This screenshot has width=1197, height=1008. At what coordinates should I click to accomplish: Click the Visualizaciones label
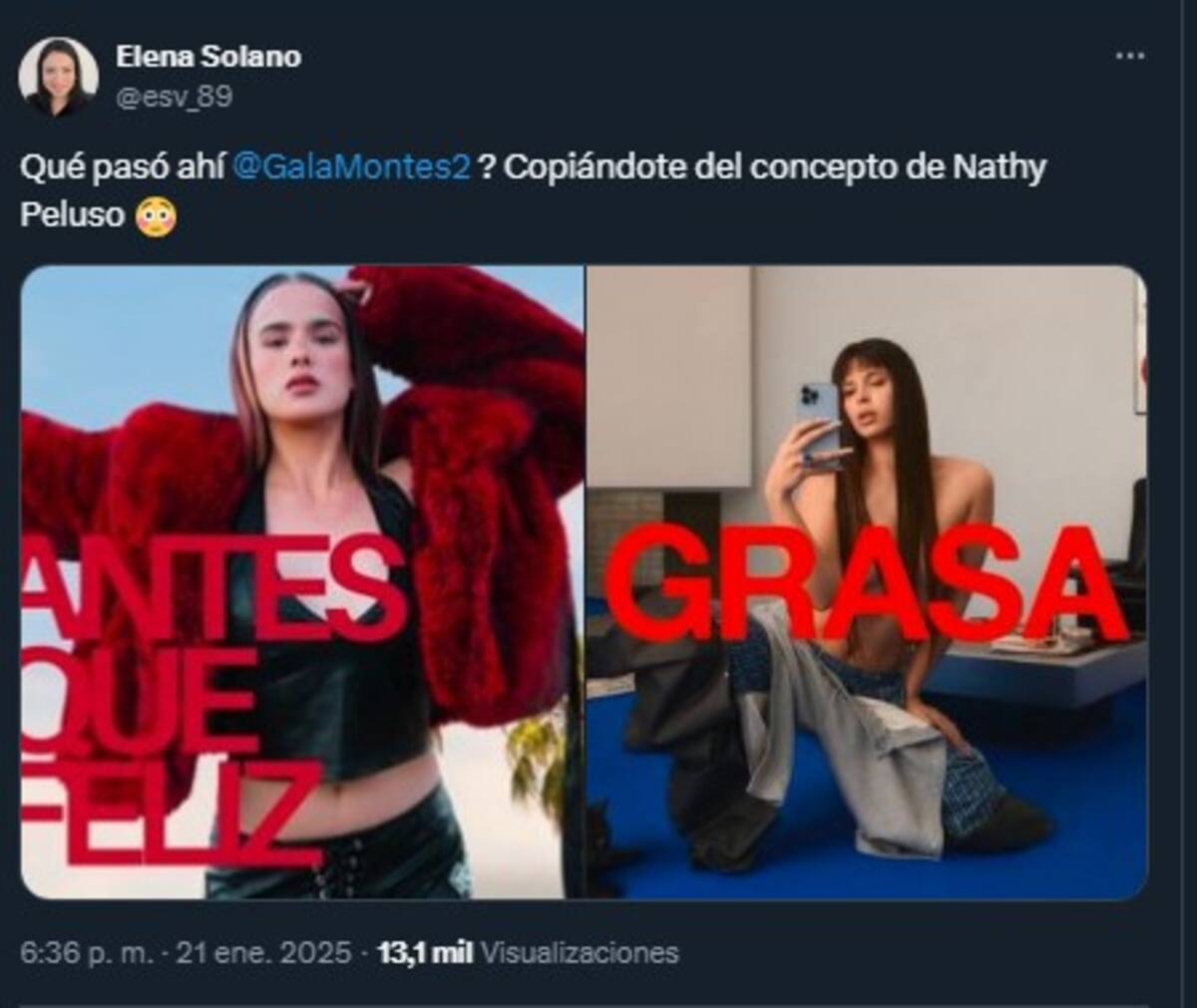580,952
